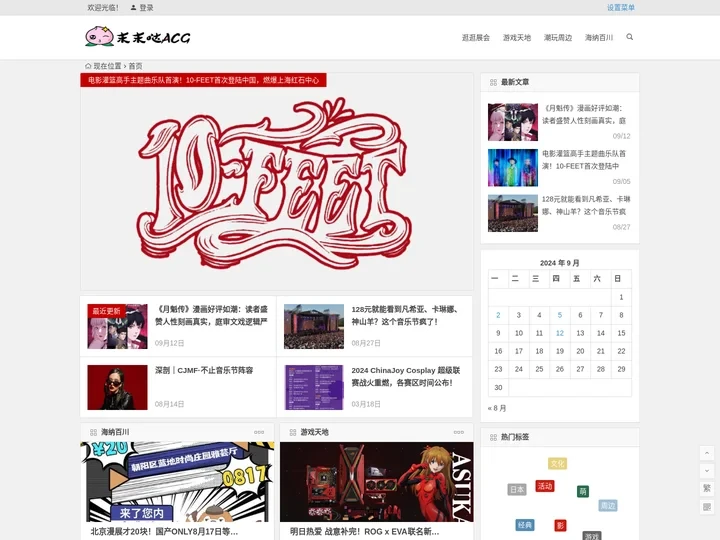Switch to traditional Chinese with 繁 button
This screenshot has width=720, height=540.
(x=707, y=489)
